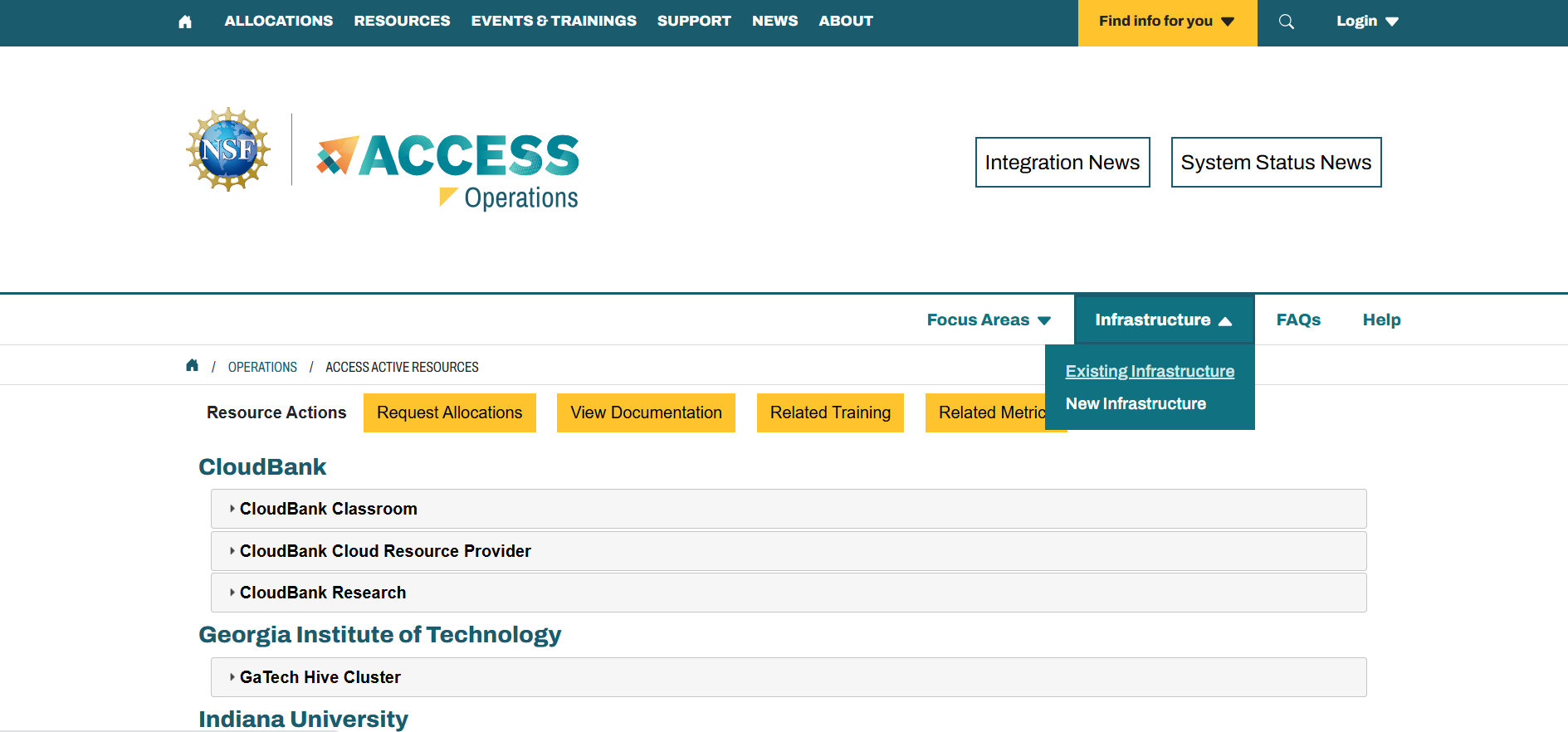Open the Events & Trainings menu
Screen dimensions: 1568x732
coord(554,21)
